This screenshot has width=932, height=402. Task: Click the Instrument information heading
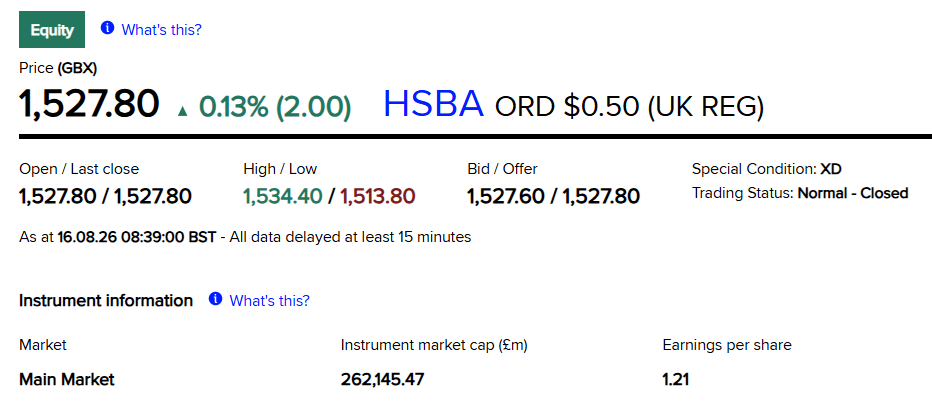(x=106, y=300)
